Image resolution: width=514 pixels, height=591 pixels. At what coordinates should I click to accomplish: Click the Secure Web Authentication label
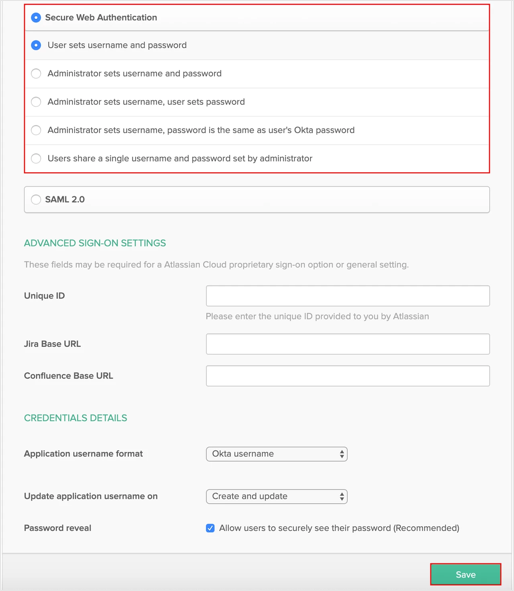coord(101,17)
